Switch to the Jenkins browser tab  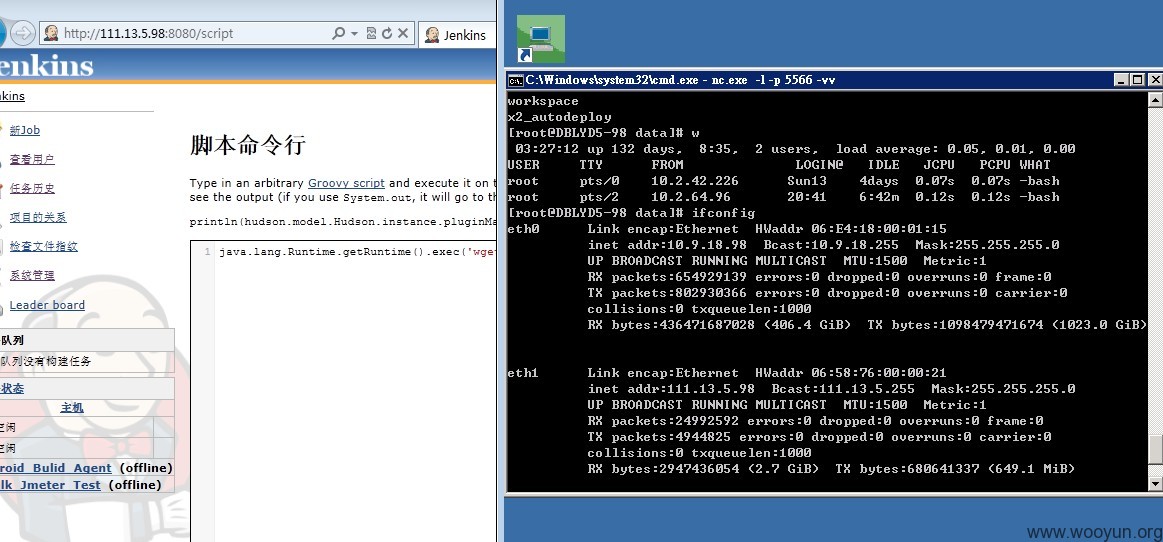[457, 35]
